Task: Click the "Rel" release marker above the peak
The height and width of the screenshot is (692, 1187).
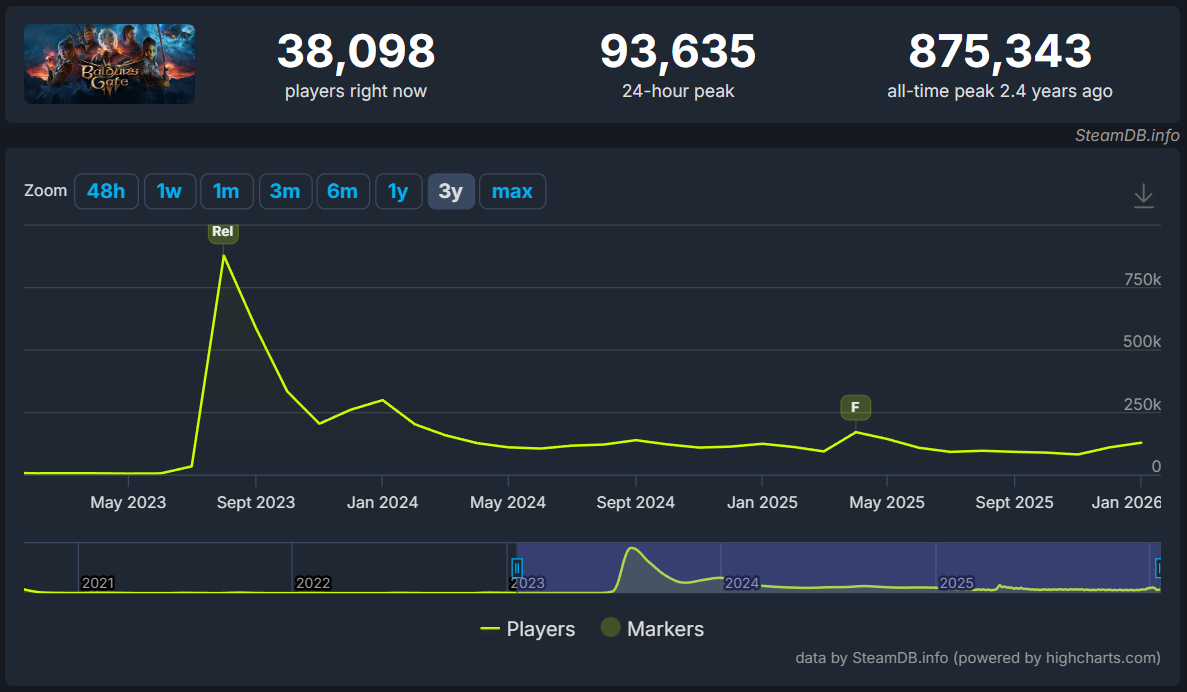Action: pos(223,231)
